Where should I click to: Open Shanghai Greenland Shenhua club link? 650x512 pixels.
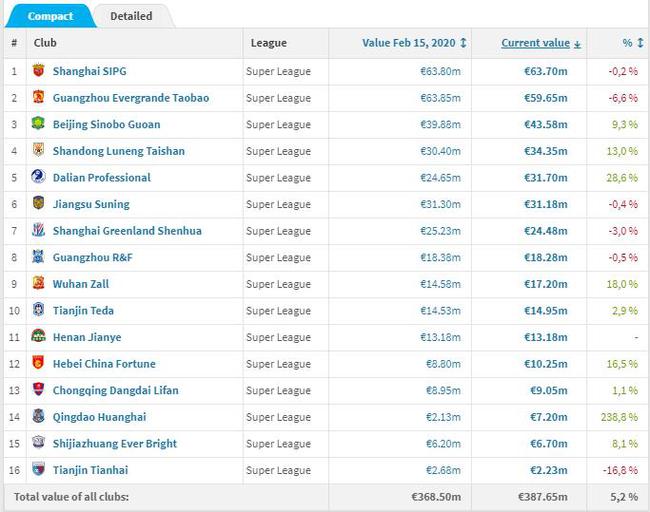(127, 231)
